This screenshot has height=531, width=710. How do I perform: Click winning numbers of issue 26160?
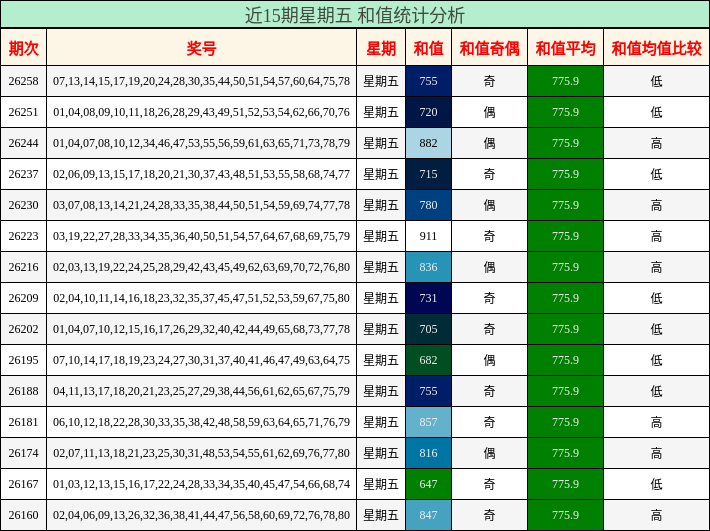201,515
